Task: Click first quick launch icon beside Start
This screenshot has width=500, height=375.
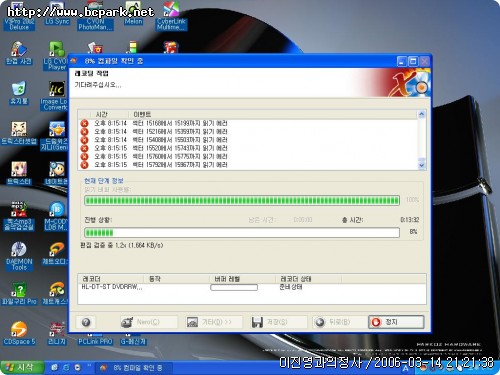Action: pyautogui.click(x=54, y=368)
